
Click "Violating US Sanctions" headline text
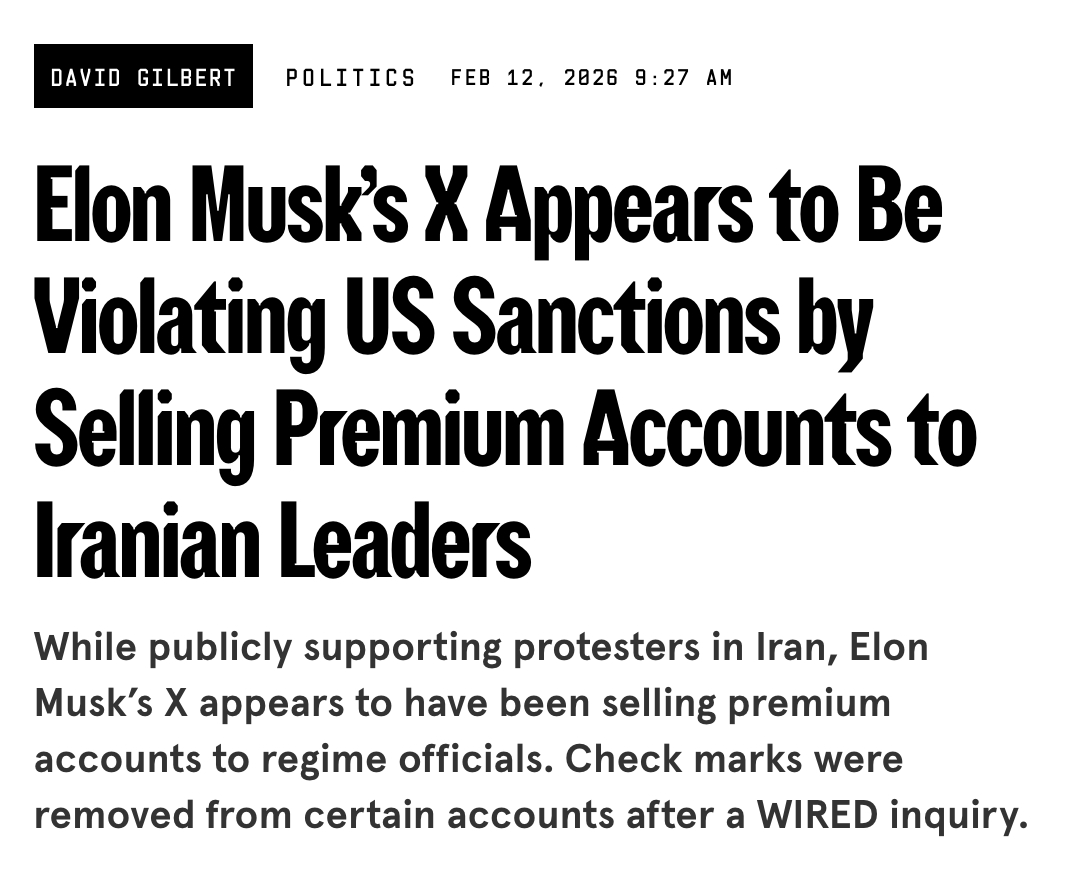tap(407, 322)
